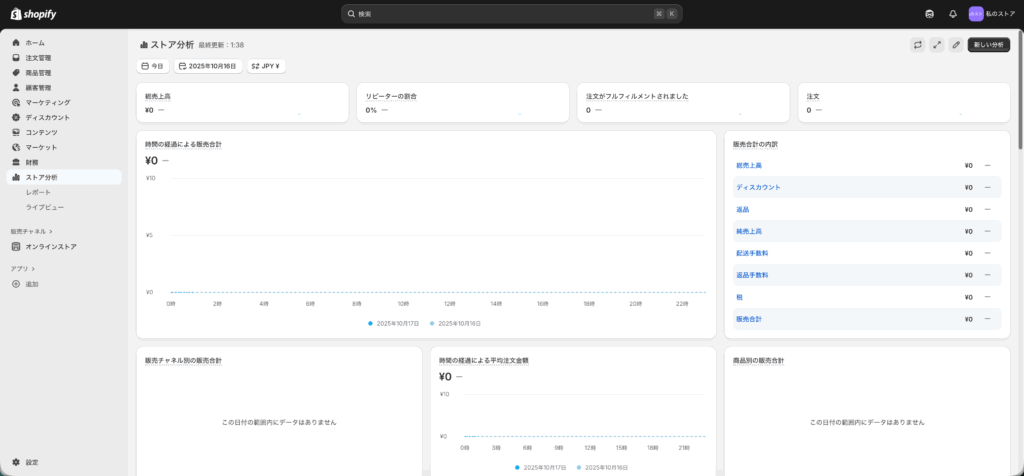Screen dimensions: 1024x476
Task: Open レポート in the sidebar
Action: 38,192
